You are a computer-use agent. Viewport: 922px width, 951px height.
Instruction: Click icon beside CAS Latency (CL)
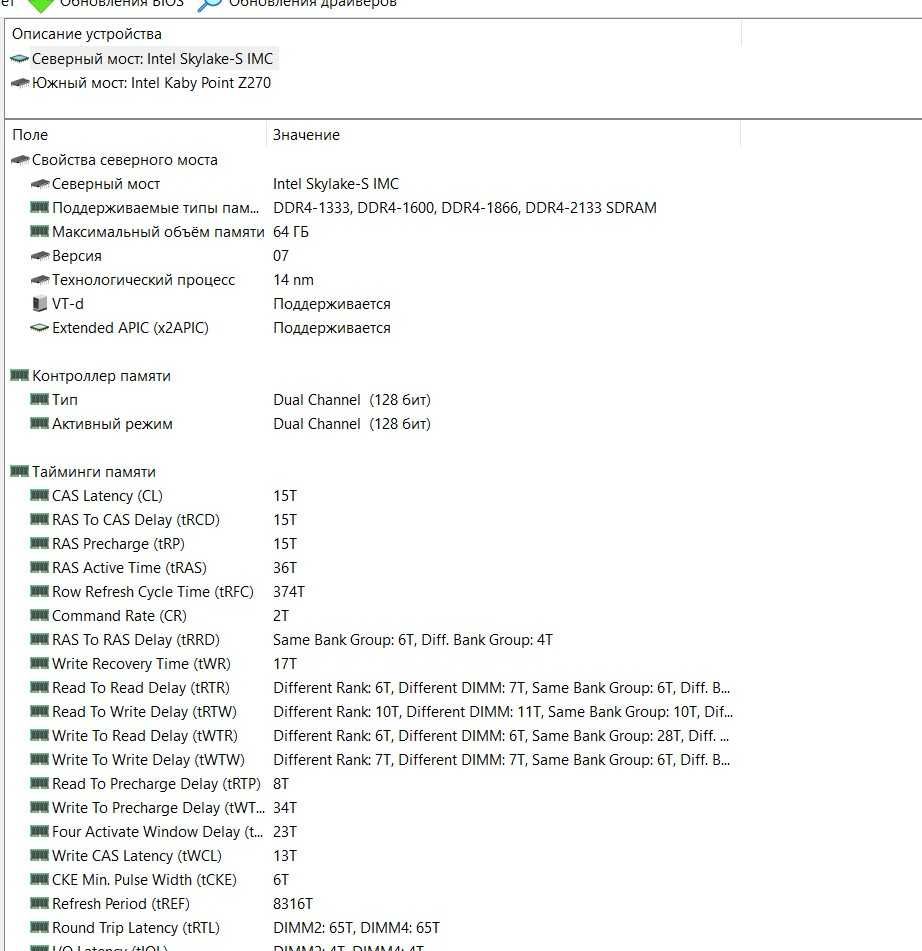coord(39,496)
